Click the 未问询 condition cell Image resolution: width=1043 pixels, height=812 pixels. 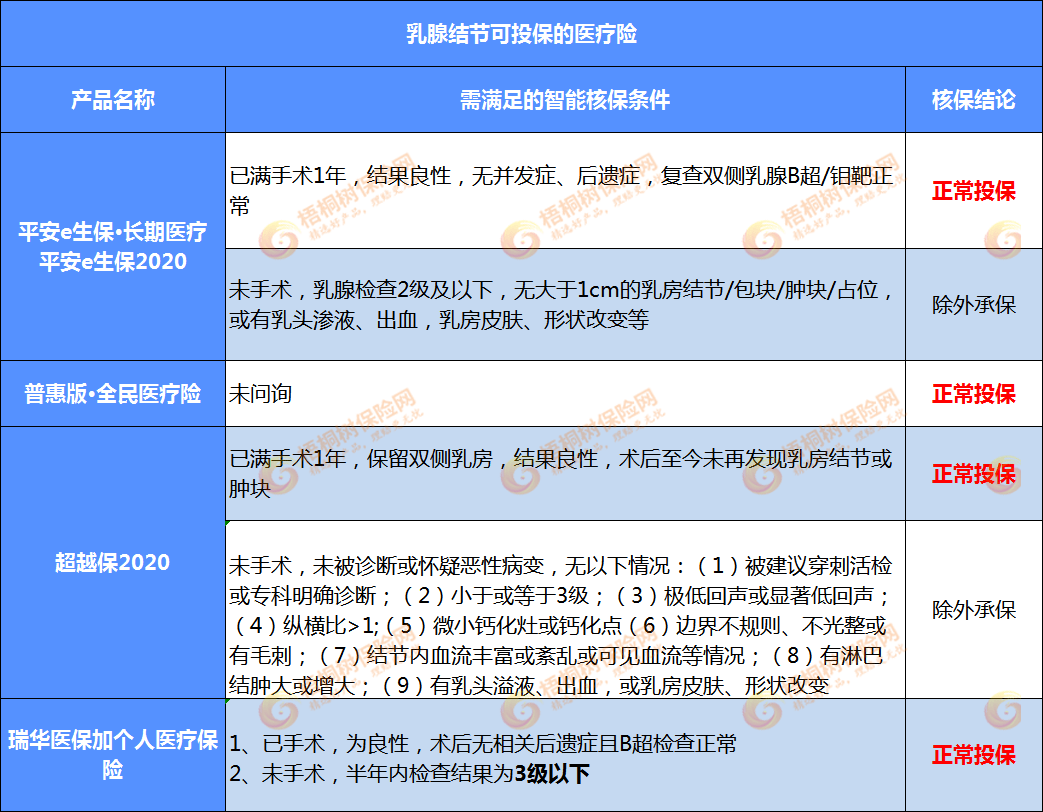[x=565, y=394]
